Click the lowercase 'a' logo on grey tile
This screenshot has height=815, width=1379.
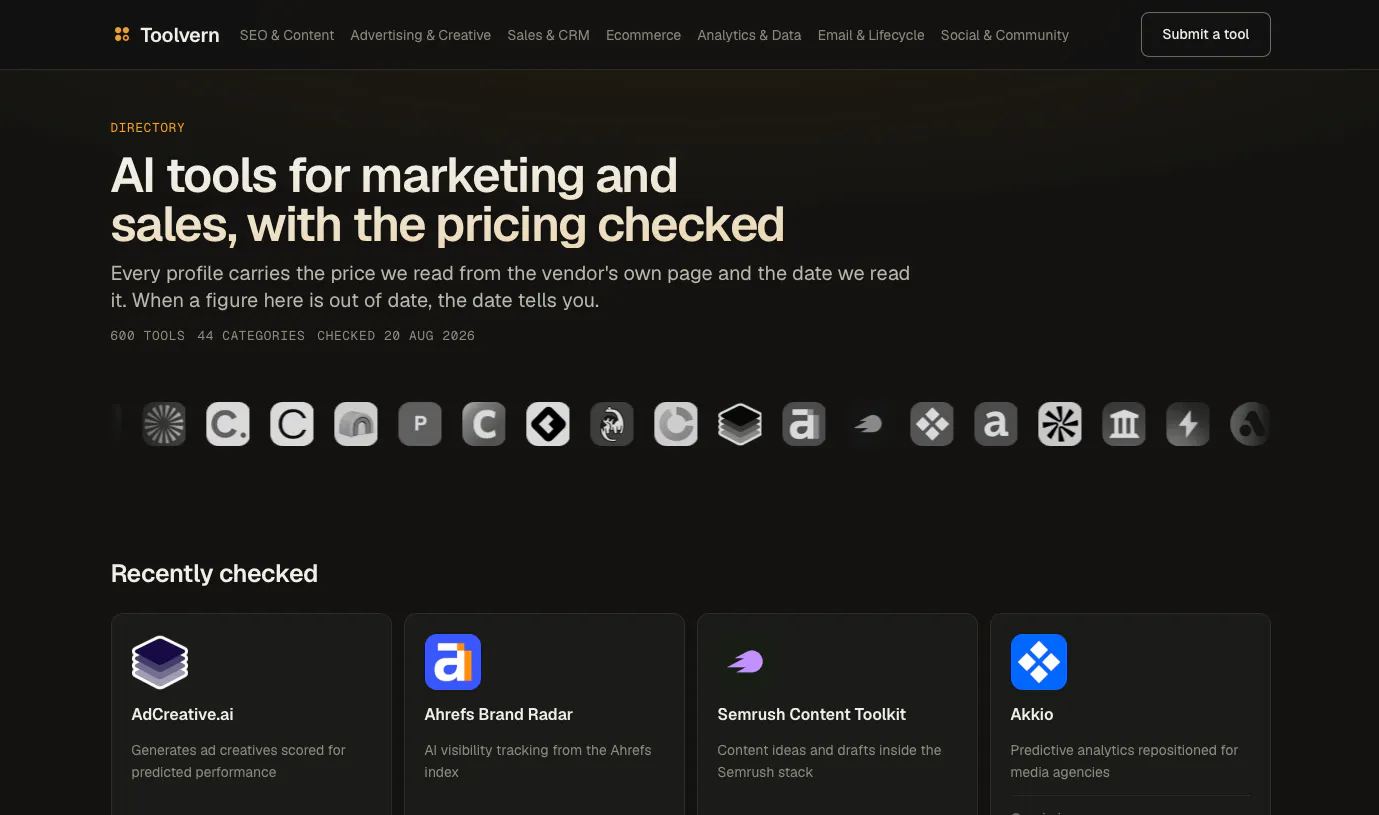(x=996, y=424)
